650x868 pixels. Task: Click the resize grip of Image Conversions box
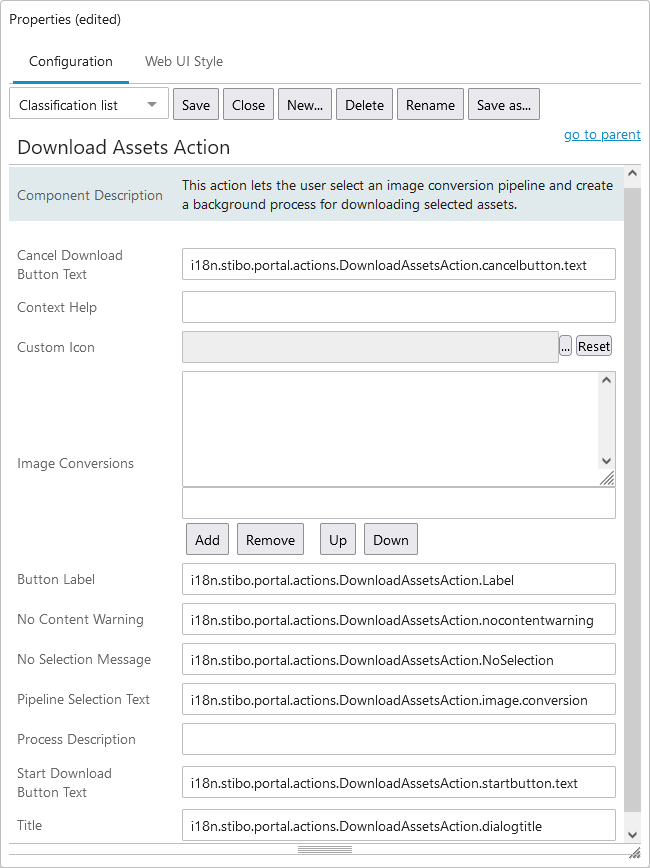(x=607, y=479)
